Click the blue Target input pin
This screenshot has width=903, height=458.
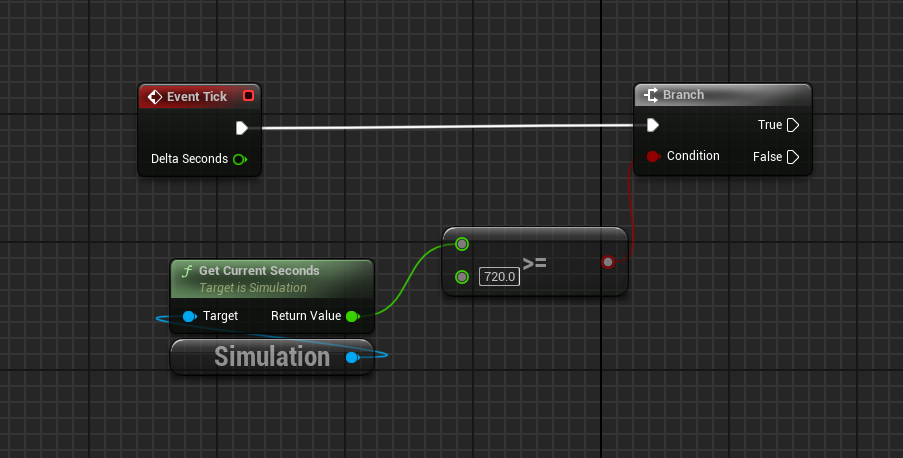189,316
